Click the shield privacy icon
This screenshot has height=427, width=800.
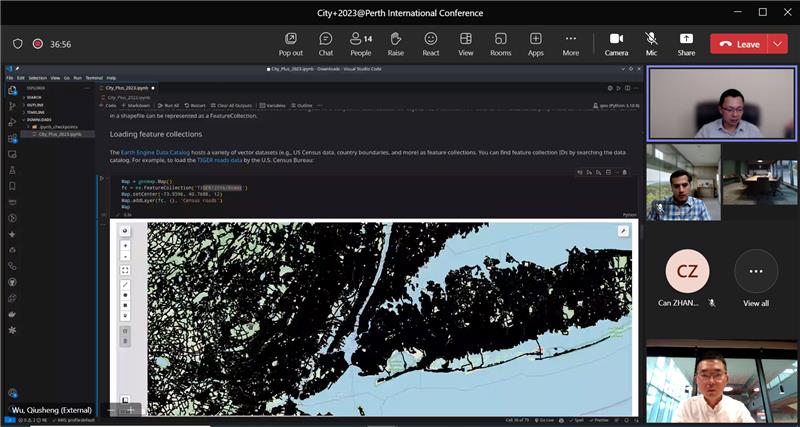coord(18,44)
